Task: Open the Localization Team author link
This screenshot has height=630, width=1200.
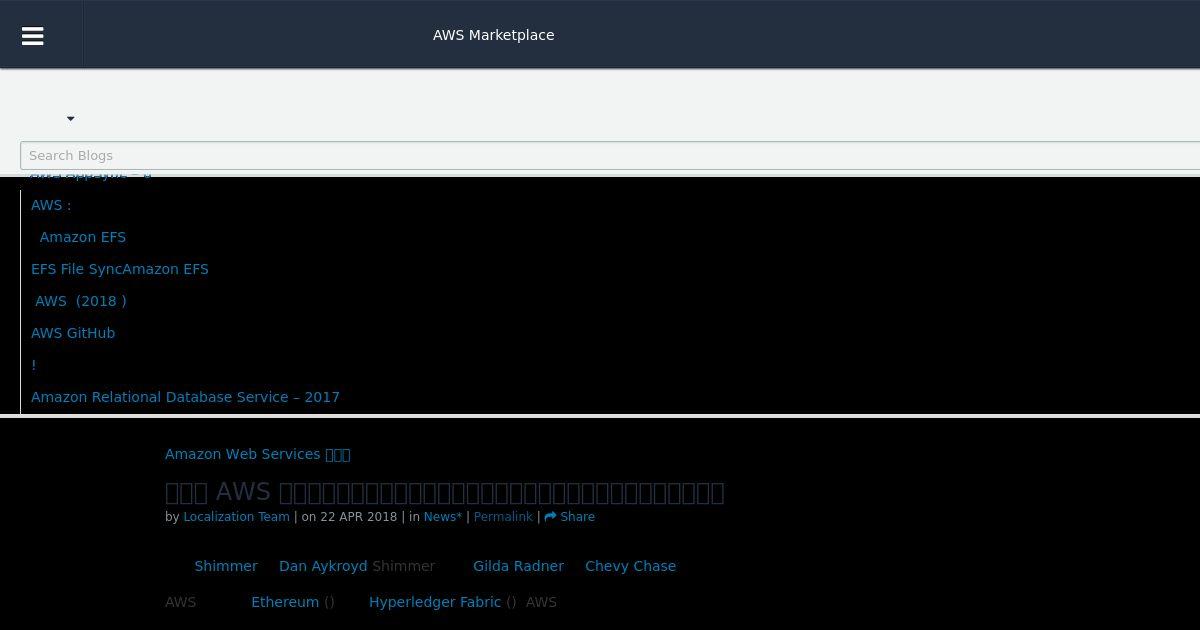Action: click(236, 517)
